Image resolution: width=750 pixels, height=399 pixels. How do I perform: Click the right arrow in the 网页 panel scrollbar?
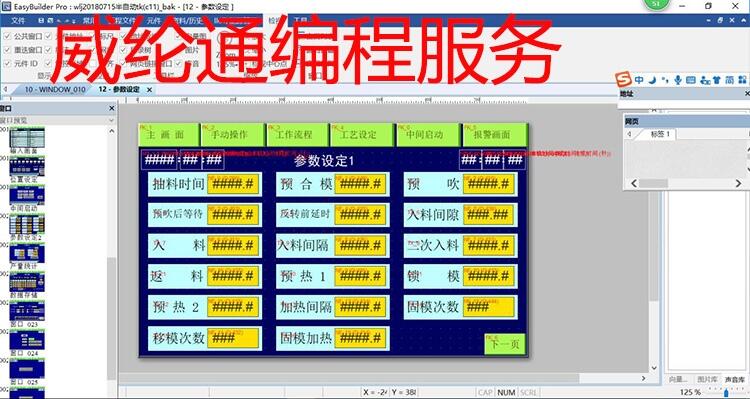pyautogui.click(x=738, y=183)
